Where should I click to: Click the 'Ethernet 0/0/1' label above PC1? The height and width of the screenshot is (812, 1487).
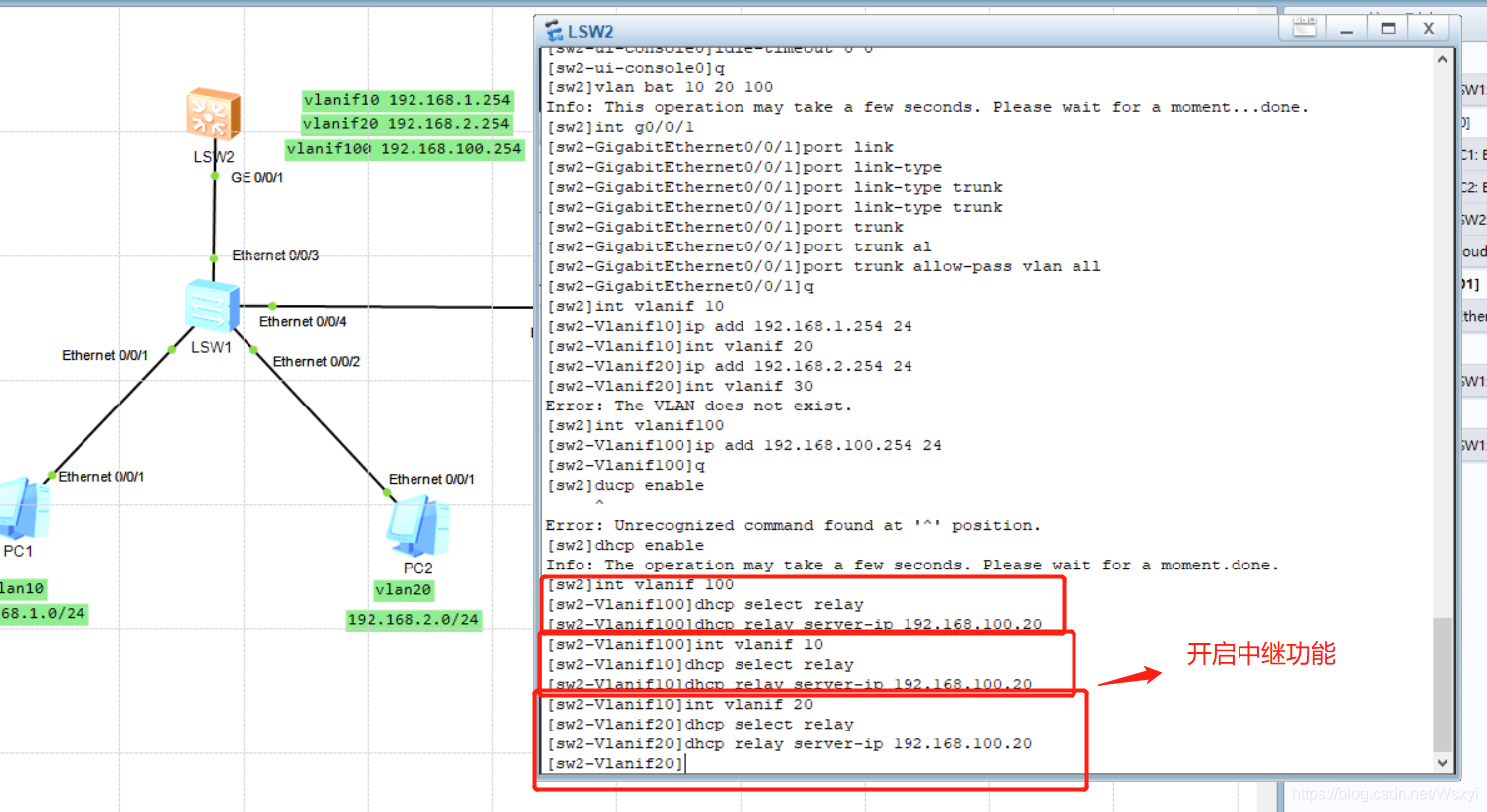(100, 477)
